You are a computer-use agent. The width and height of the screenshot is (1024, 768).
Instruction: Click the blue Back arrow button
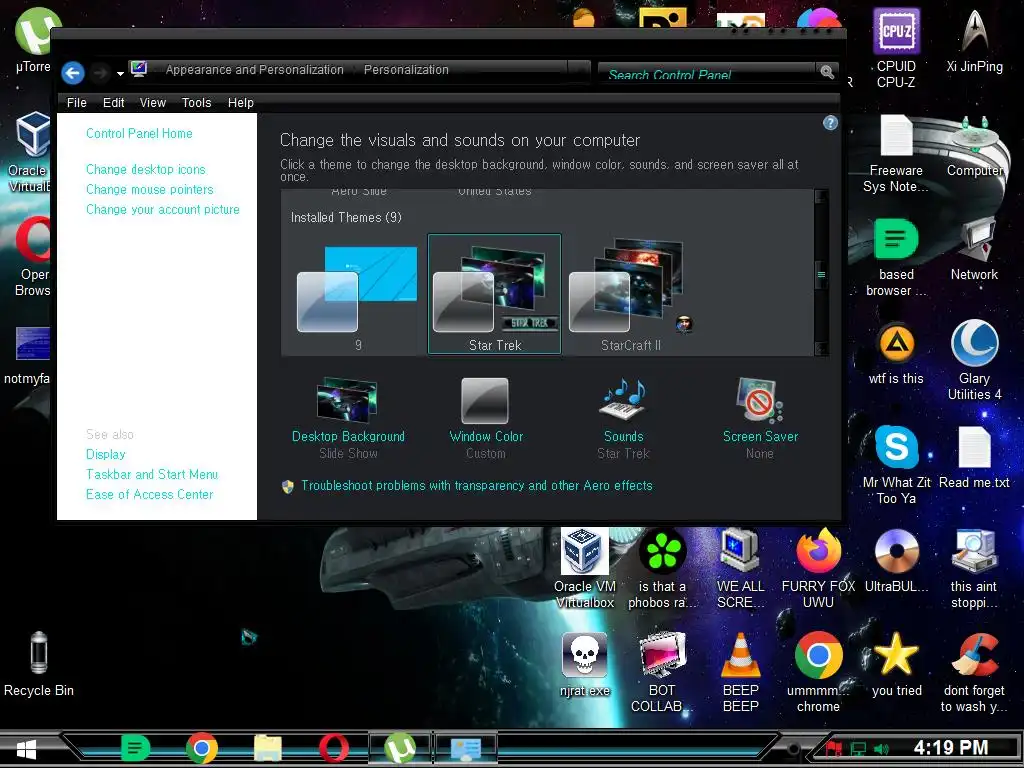click(x=73, y=72)
